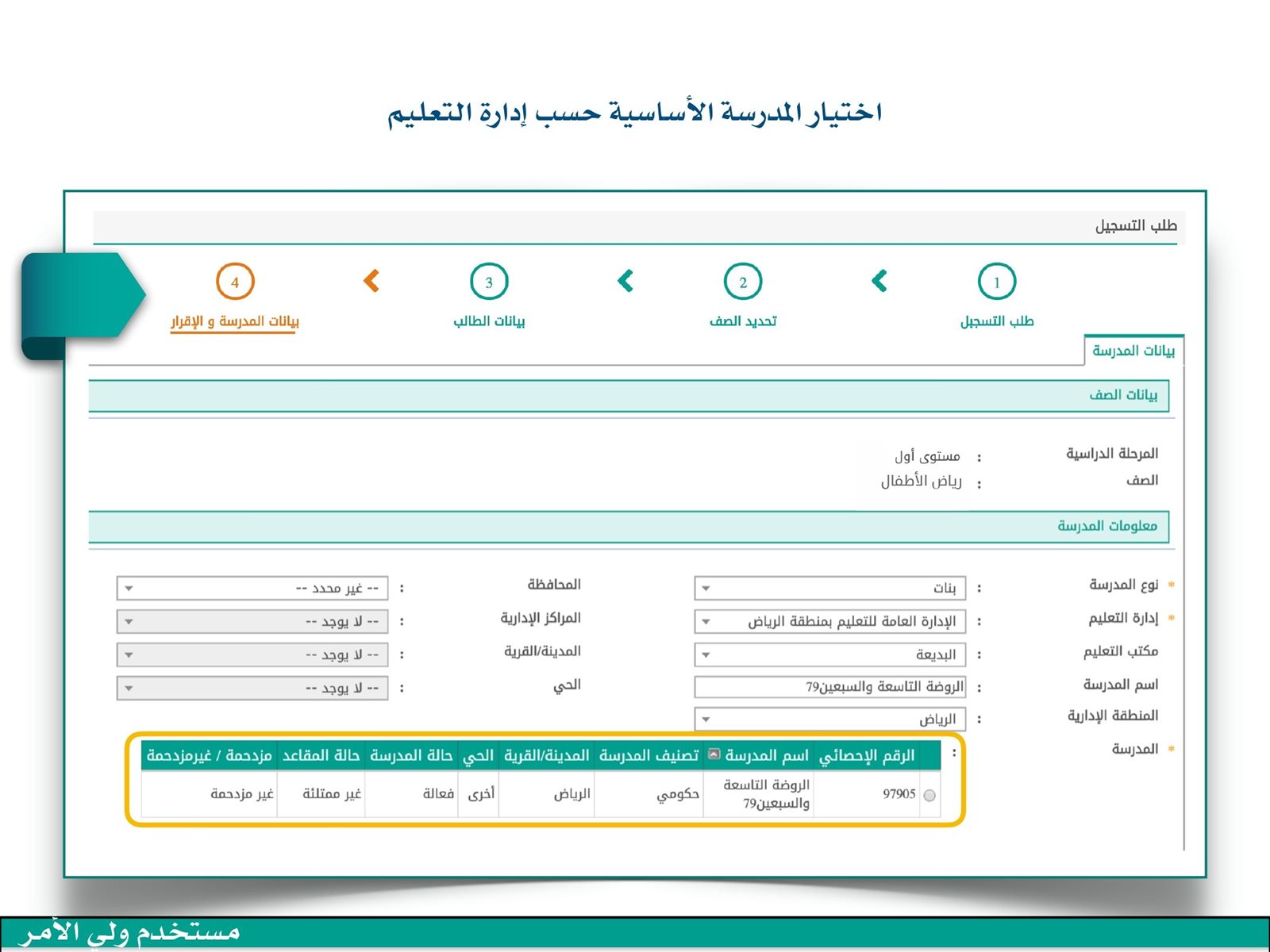Click the بيانات الصف section header

click(629, 395)
